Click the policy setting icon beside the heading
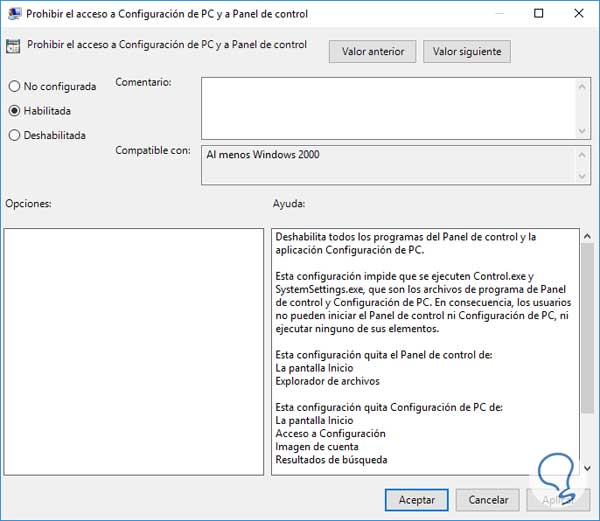The image size is (600, 521). 14,46
